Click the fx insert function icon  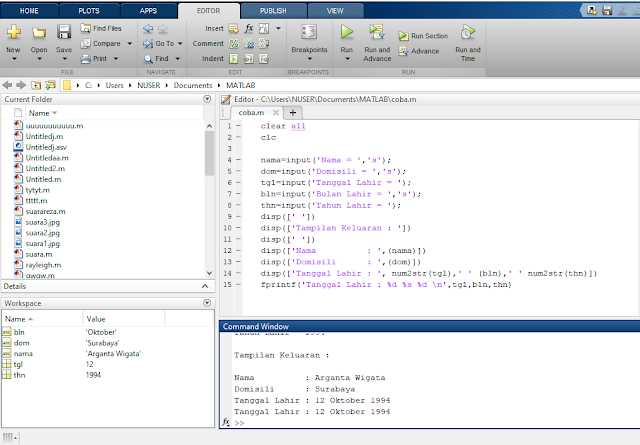(x=249, y=28)
